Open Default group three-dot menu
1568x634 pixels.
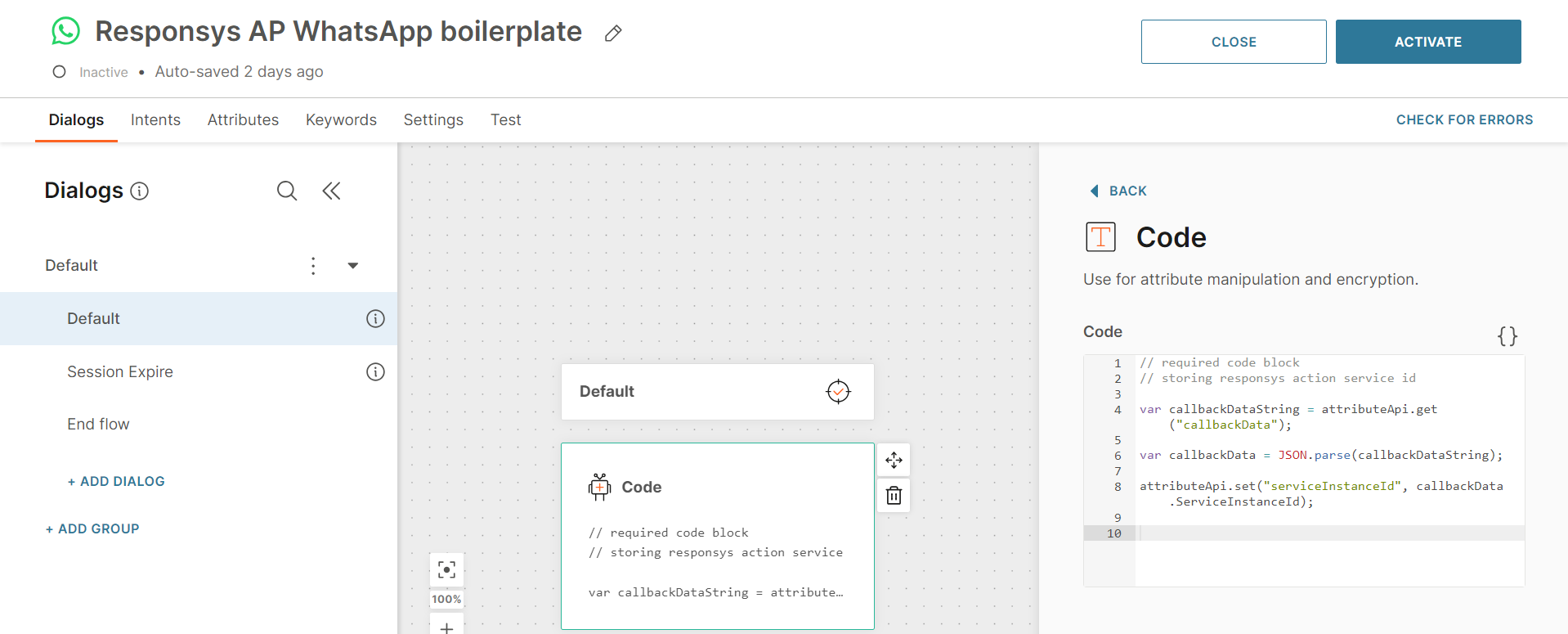tap(313, 266)
